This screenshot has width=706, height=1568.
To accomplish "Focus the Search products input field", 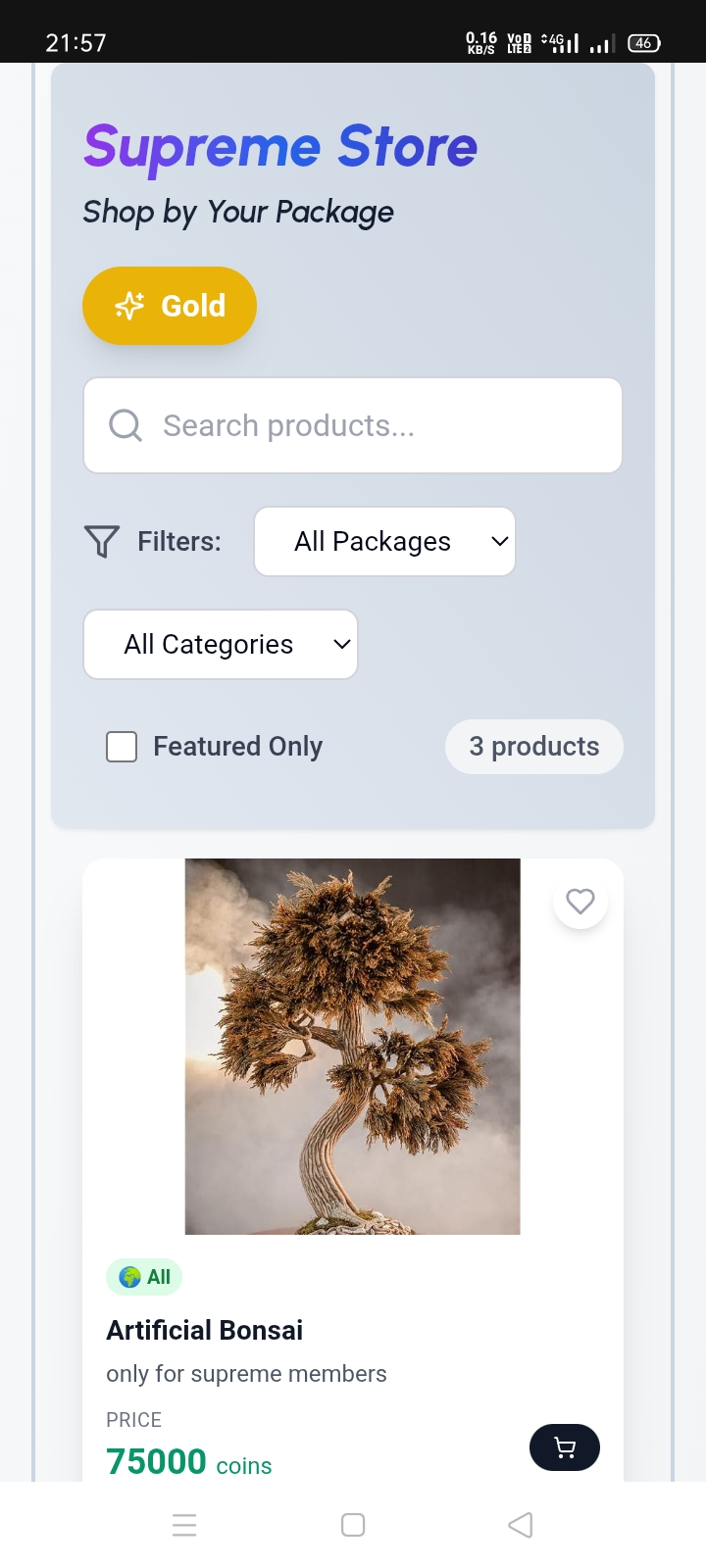I will click(373, 425).
